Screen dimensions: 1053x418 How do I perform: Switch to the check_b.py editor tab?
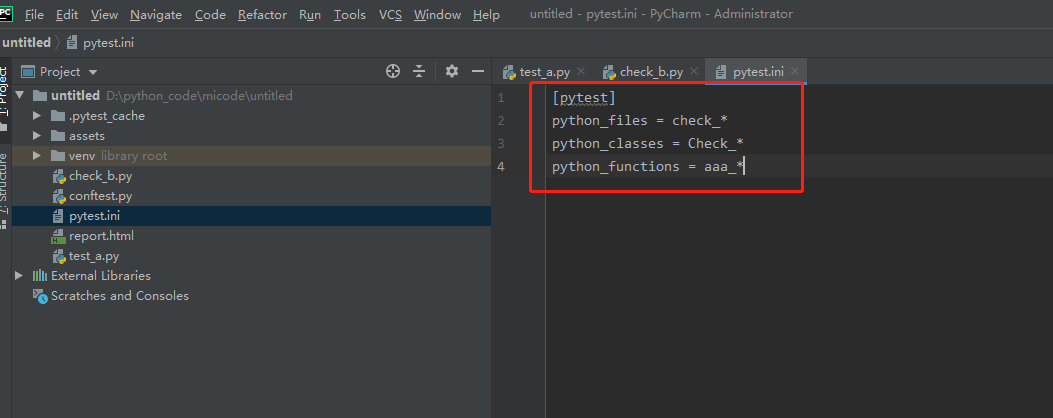point(651,71)
